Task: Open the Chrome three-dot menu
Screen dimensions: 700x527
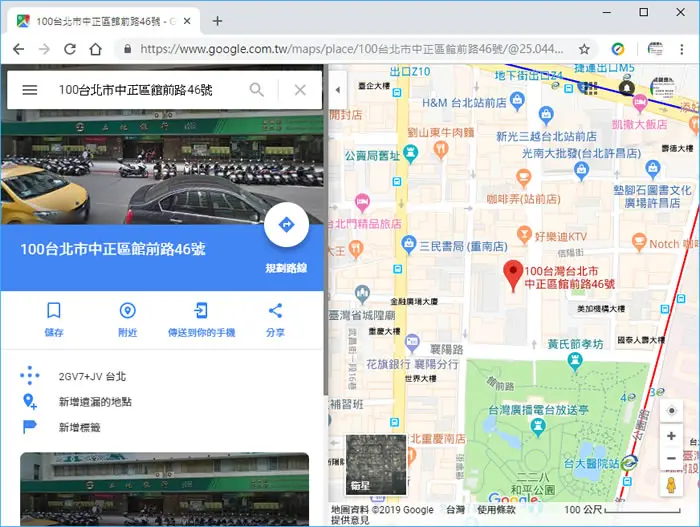Action: click(x=681, y=49)
